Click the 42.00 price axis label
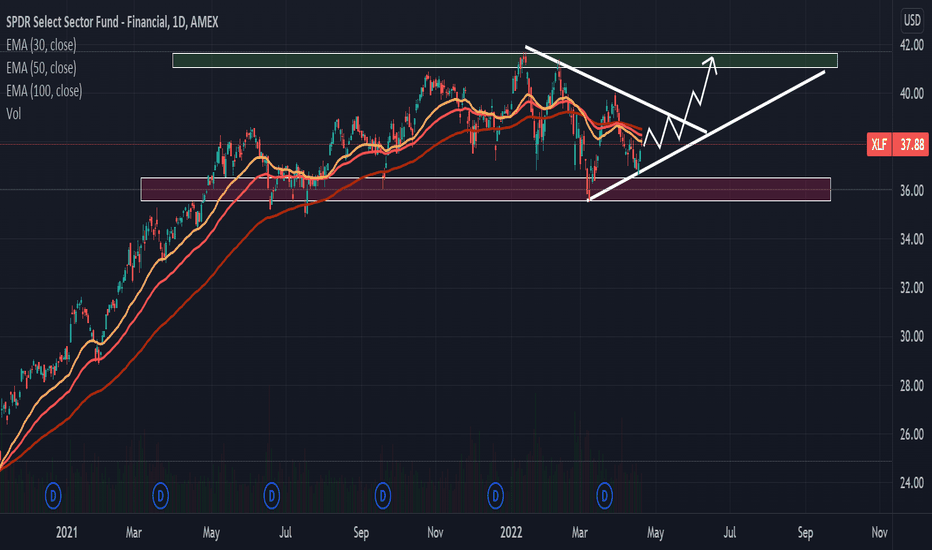 (912, 45)
